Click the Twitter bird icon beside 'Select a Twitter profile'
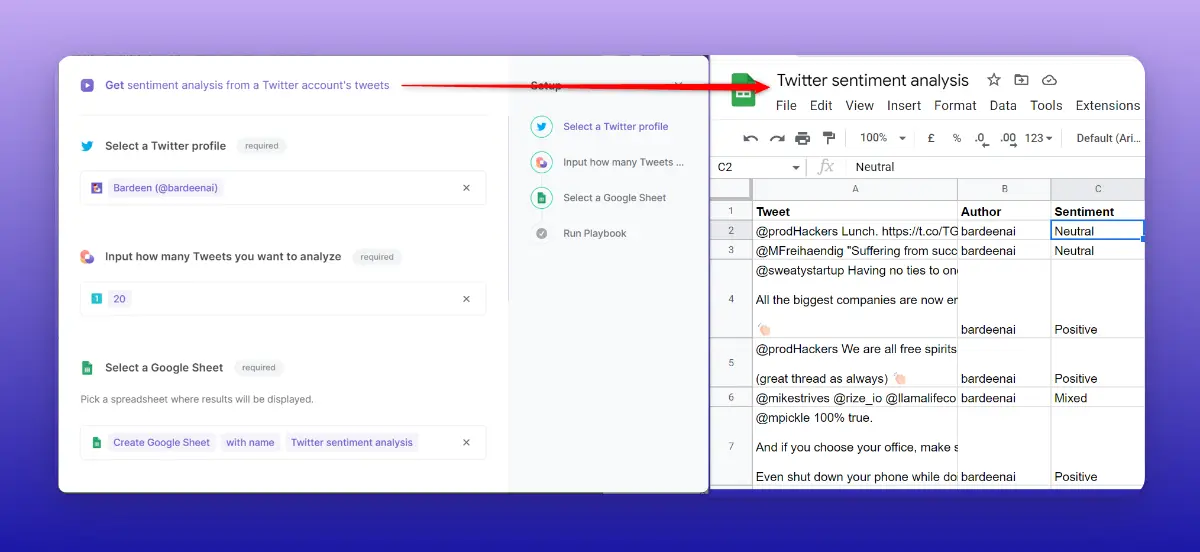 (x=88, y=146)
